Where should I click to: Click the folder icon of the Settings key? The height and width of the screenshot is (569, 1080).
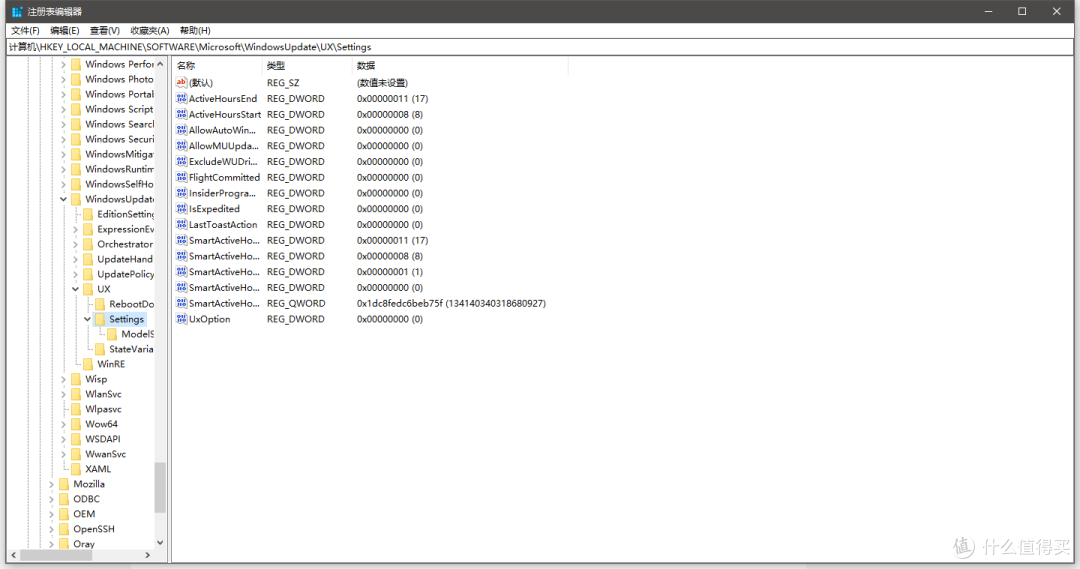tap(100, 319)
